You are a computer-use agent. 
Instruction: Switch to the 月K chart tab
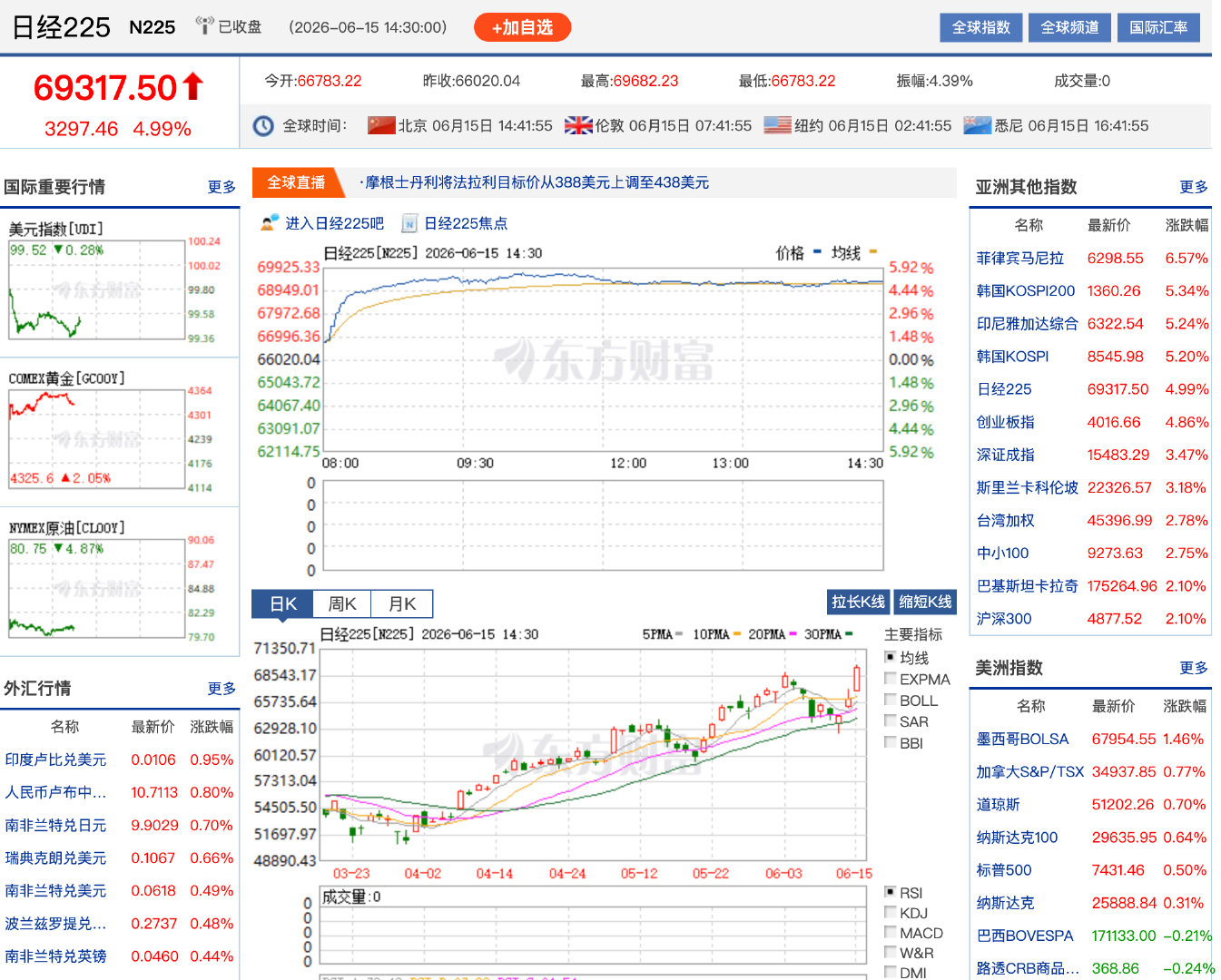click(402, 603)
